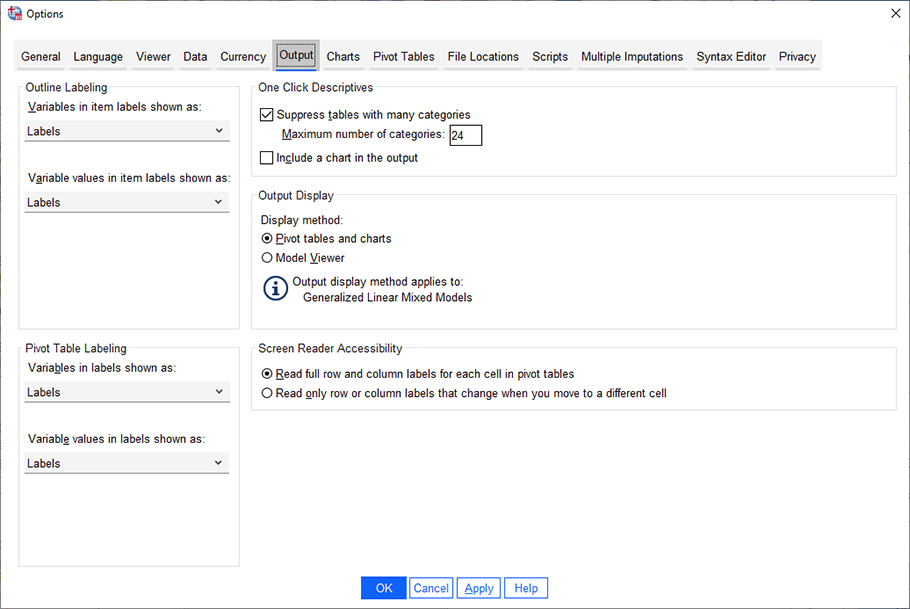Choose Read only row or column labels that change

266,394
